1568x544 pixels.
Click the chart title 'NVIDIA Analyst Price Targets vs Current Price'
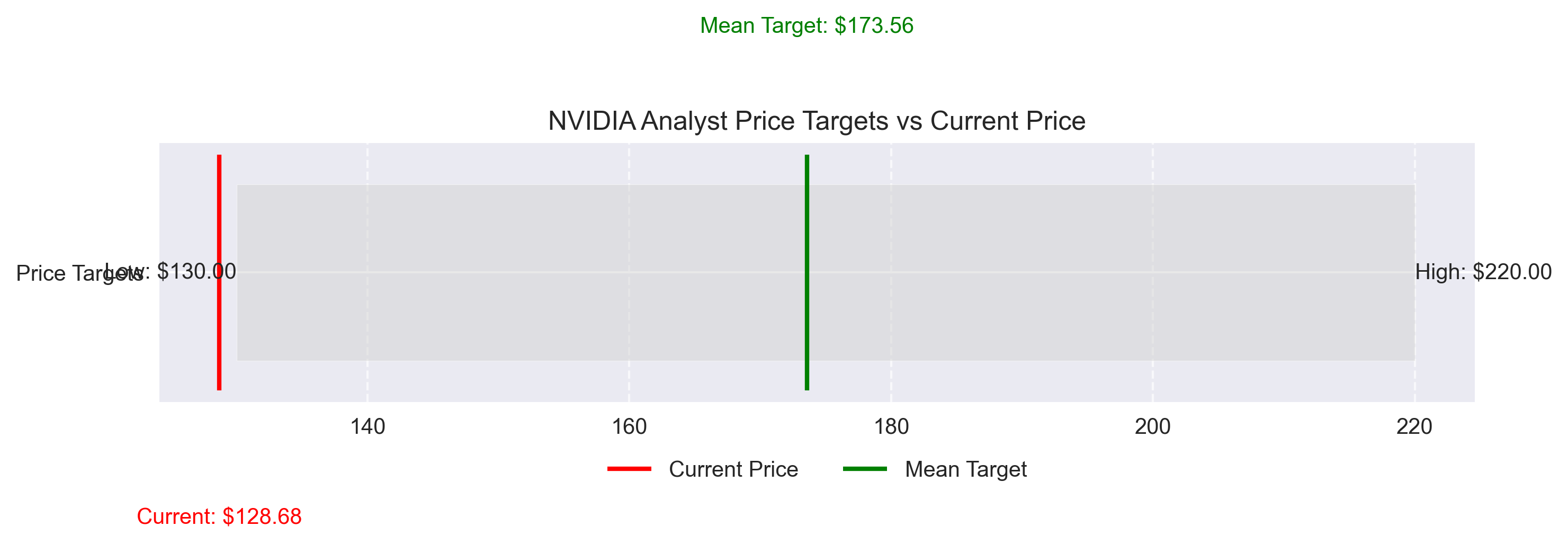pos(816,121)
